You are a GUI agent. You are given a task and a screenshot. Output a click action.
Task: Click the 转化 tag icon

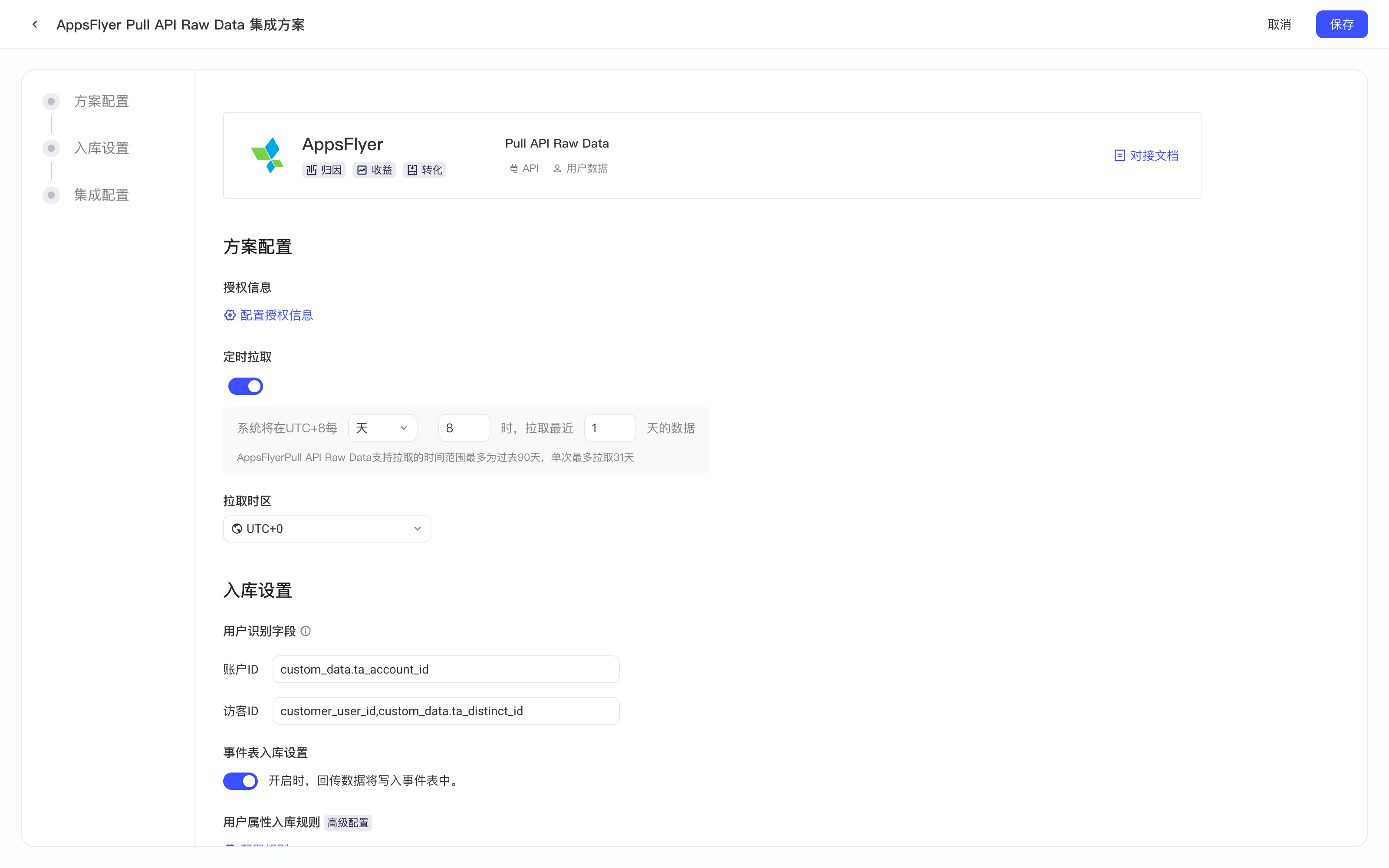click(x=412, y=170)
